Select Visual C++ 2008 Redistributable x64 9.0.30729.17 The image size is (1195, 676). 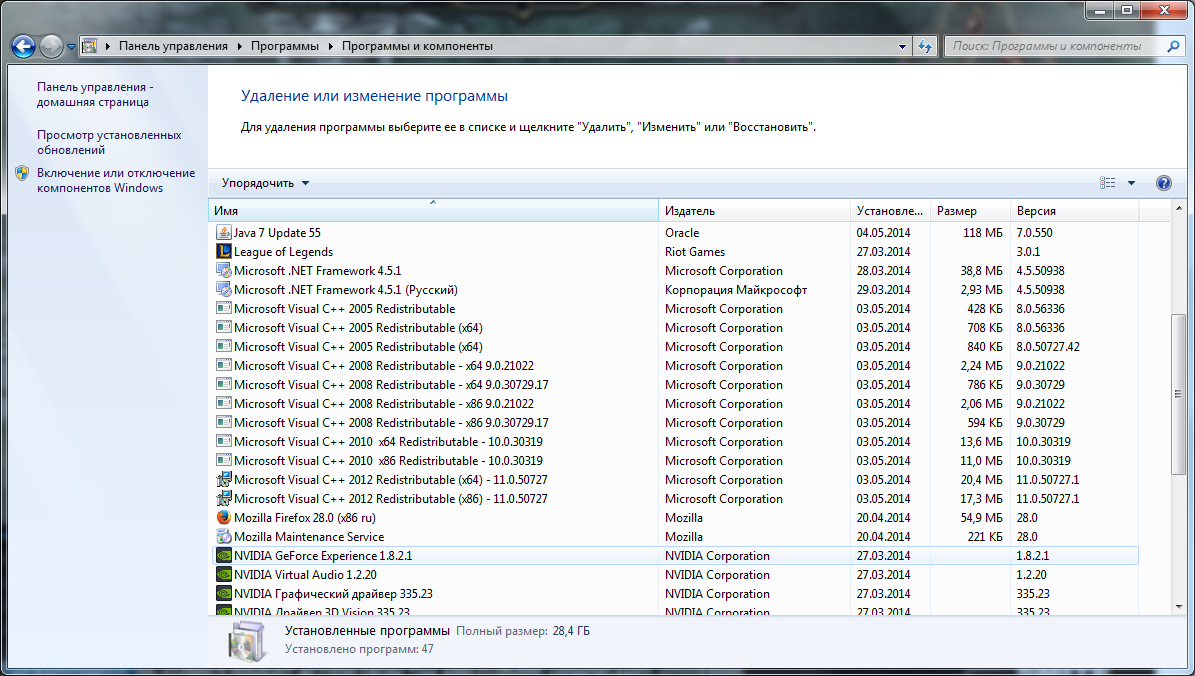tap(674, 385)
